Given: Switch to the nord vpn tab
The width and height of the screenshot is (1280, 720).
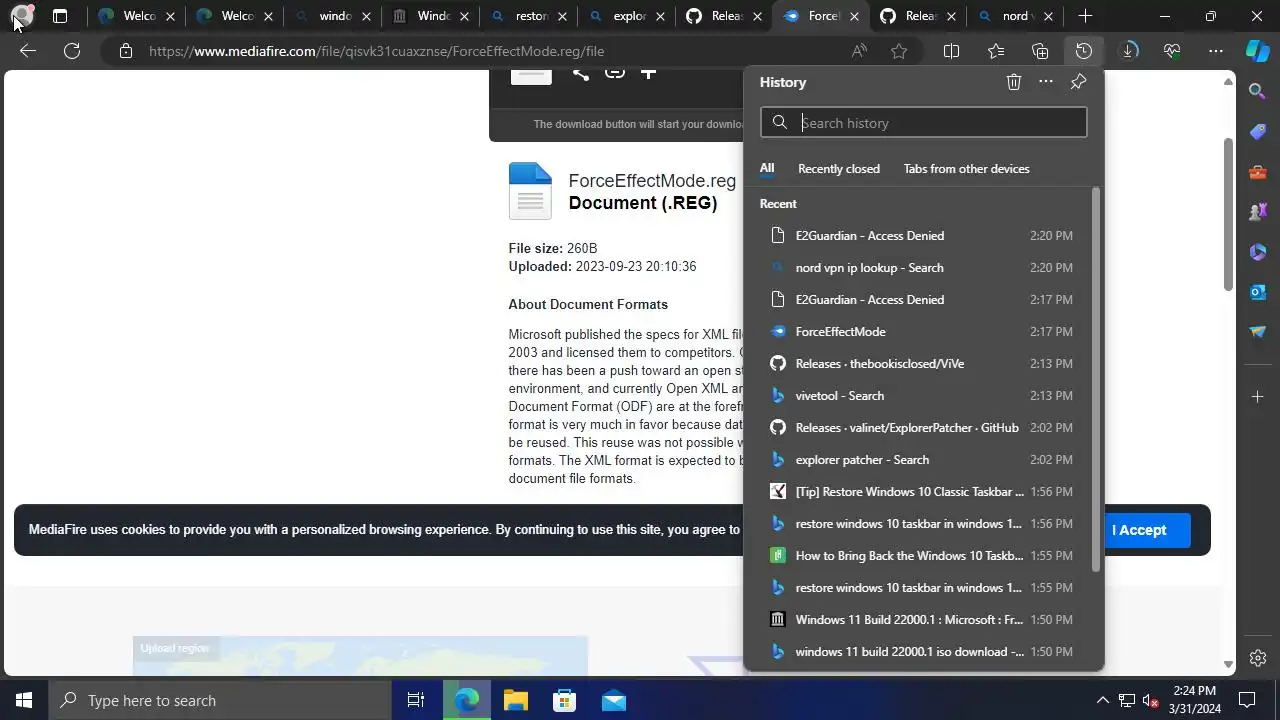Looking at the screenshot, I should click(x=1016, y=16).
